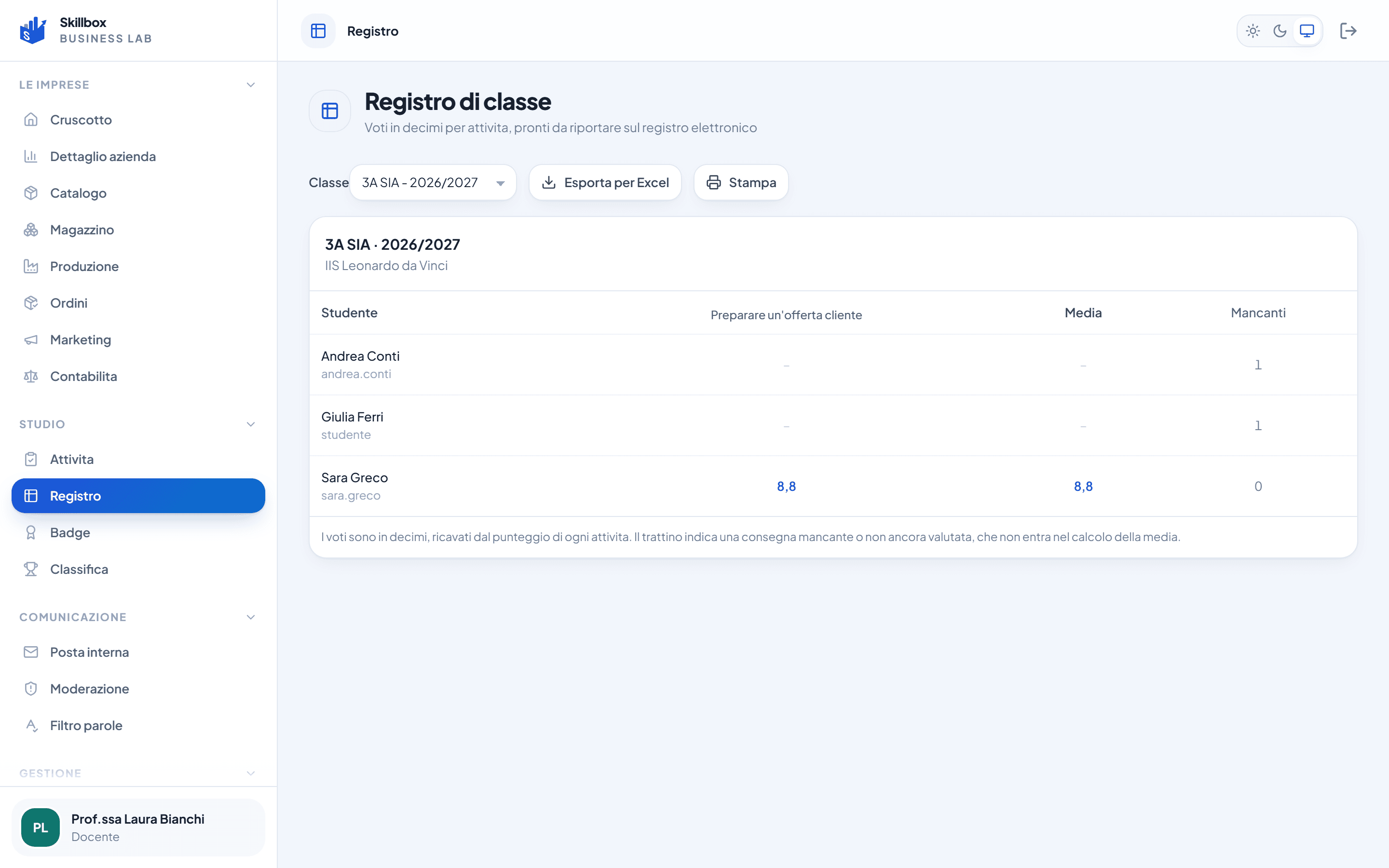Click Sara Greco's Mancanti value 0

pos(1258,486)
